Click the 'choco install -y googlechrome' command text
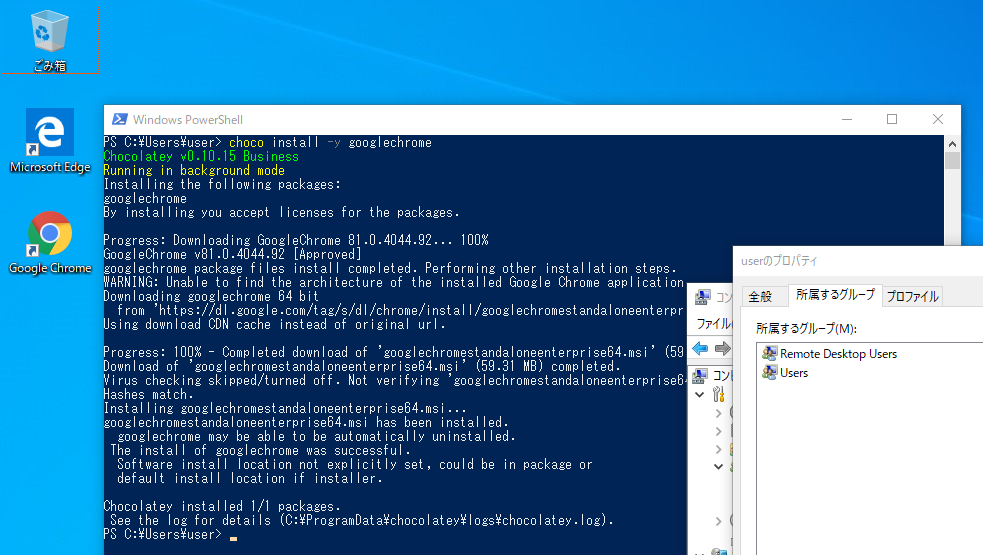 click(x=330, y=142)
